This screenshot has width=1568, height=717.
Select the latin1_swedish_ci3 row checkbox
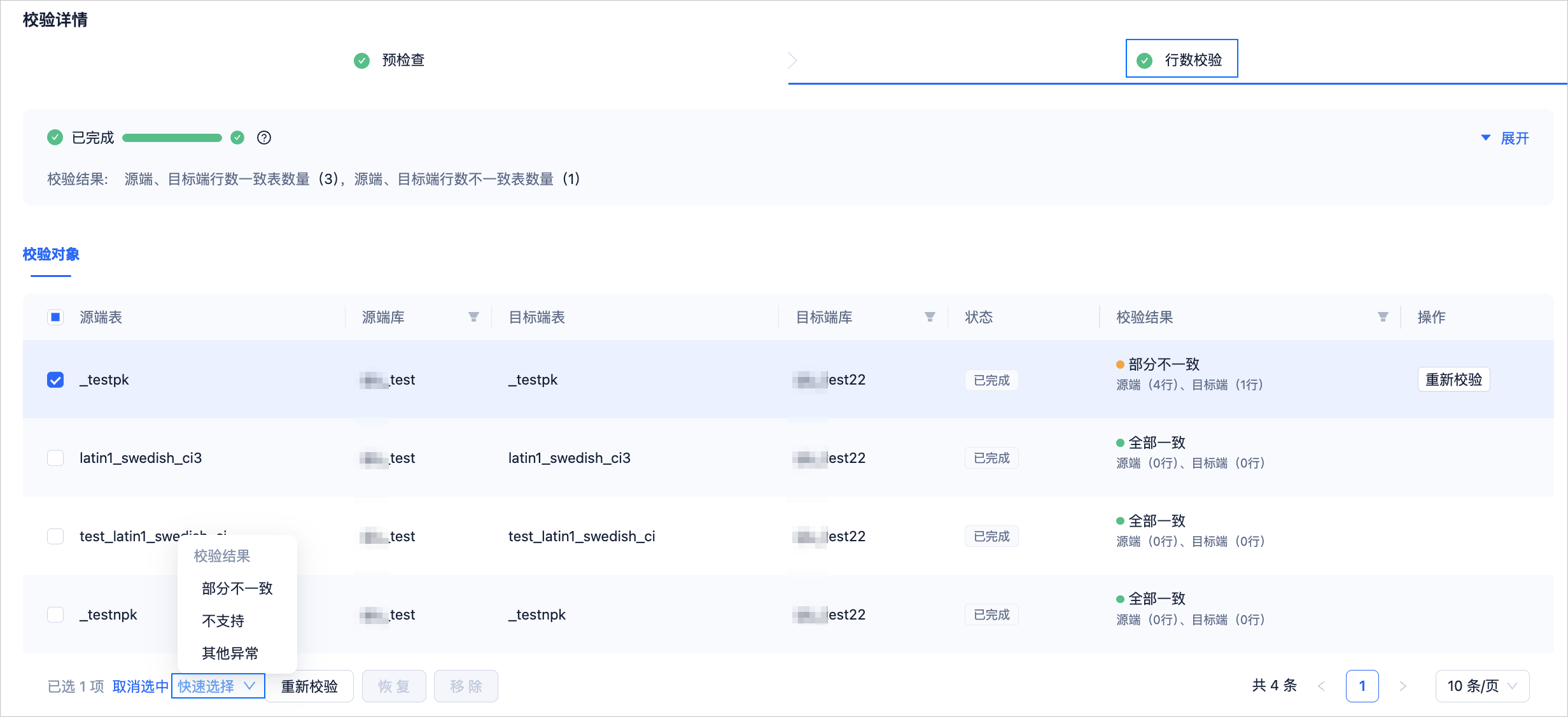[x=55, y=458]
